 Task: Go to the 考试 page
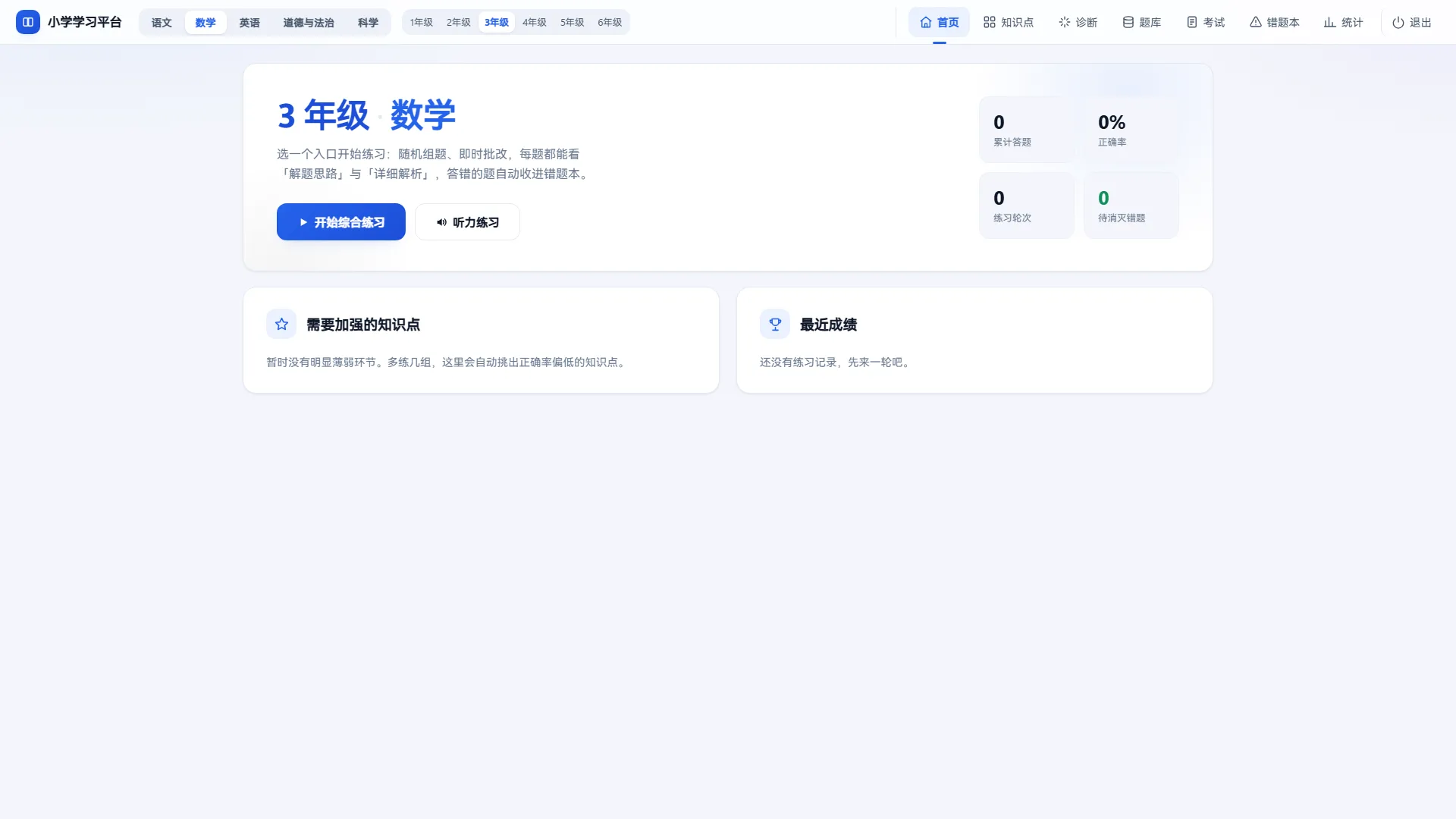coord(1206,22)
